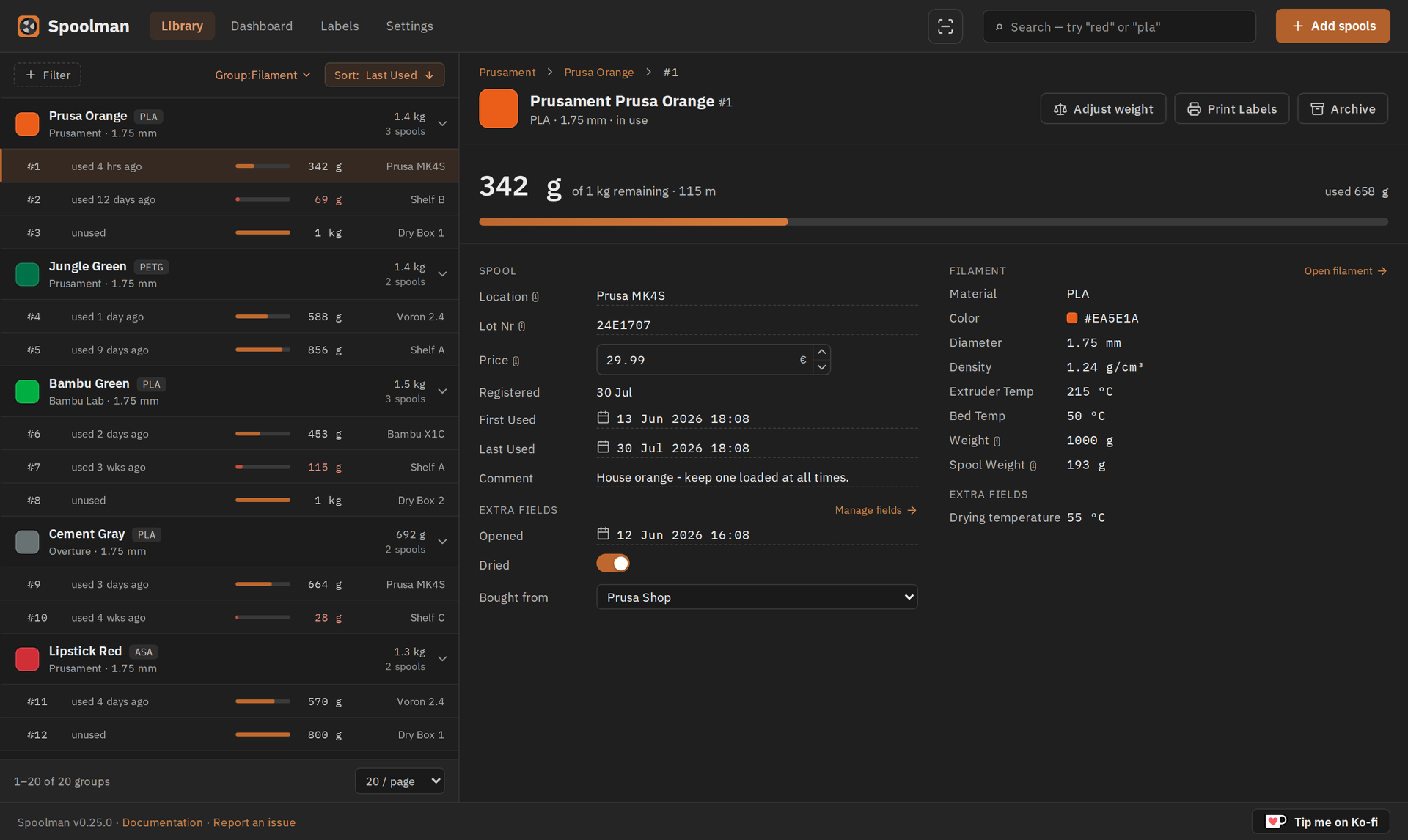This screenshot has height=840, width=1408.
Task: Click the Ko-fi cup icon
Action: [x=1276, y=822]
